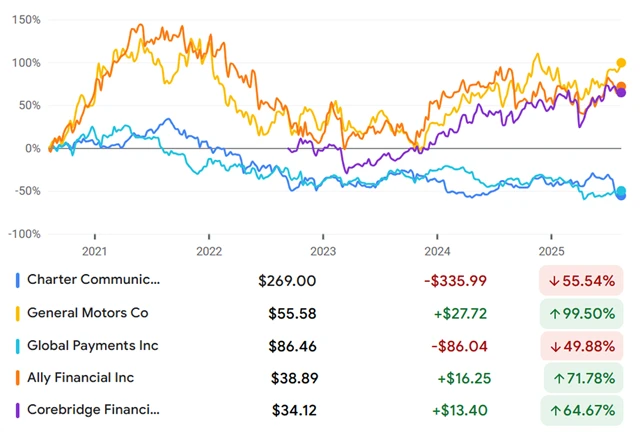Image resolution: width=640 pixels, height=432 pixels.
Task: Click the yellow General Motors endpoint dot on chart
Action: [621, 64]
